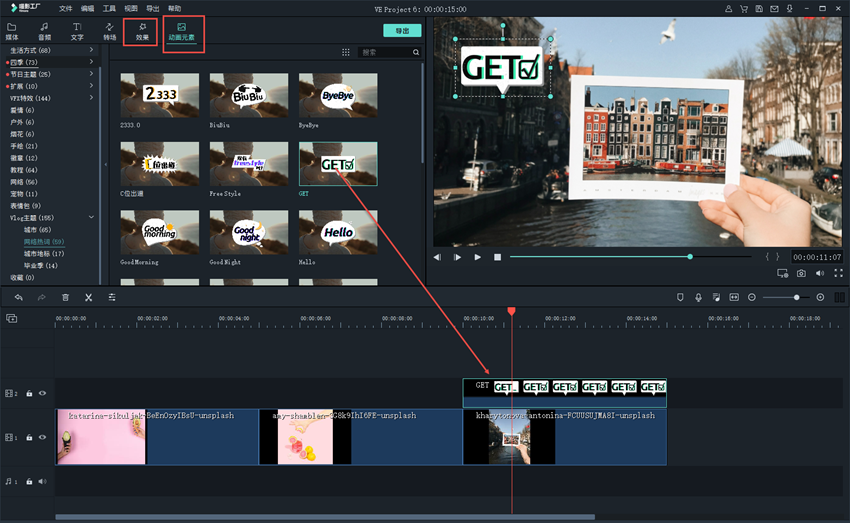850x523 pixels.
Task: Toggle the lock on video track 1
Action: (29, 438)
